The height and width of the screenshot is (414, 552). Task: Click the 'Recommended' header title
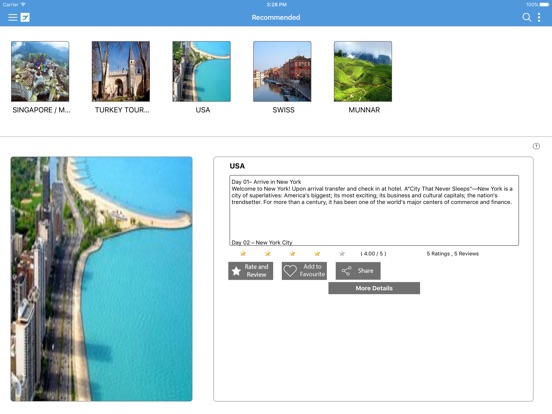point(276,17)
